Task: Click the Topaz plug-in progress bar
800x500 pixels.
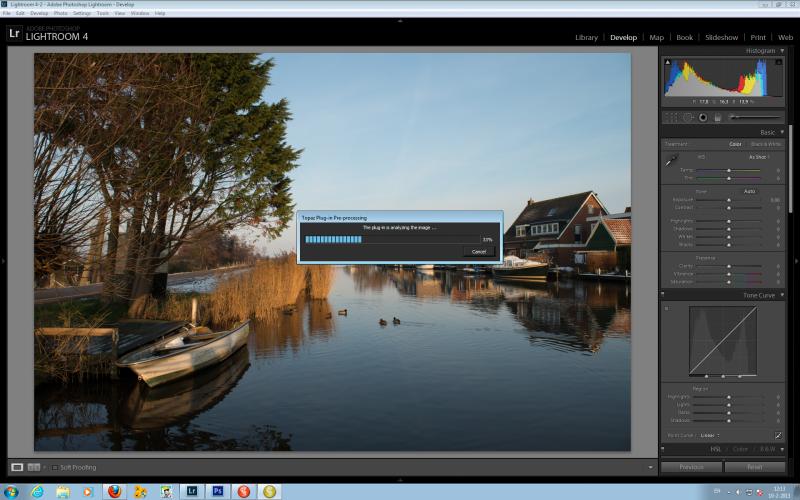Action: (392, 239)
